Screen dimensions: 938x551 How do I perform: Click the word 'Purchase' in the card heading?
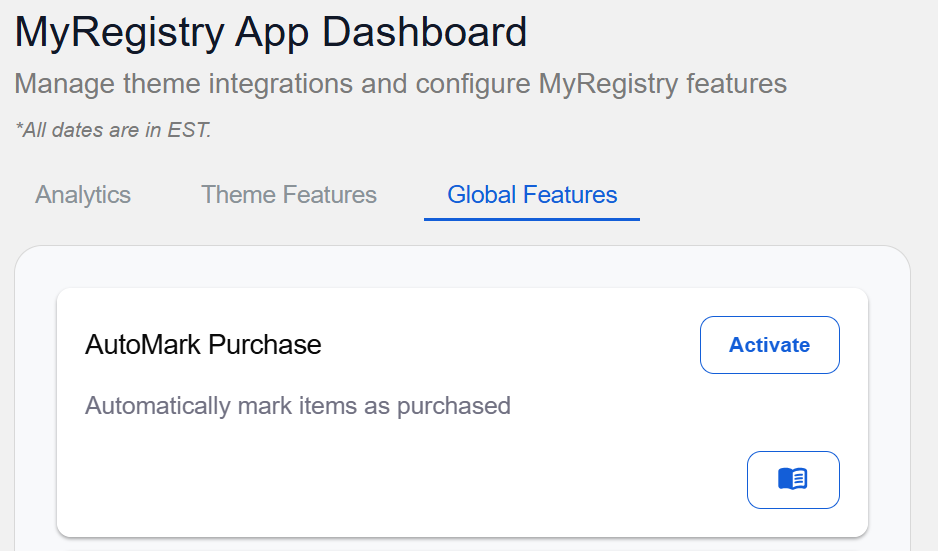265,345
